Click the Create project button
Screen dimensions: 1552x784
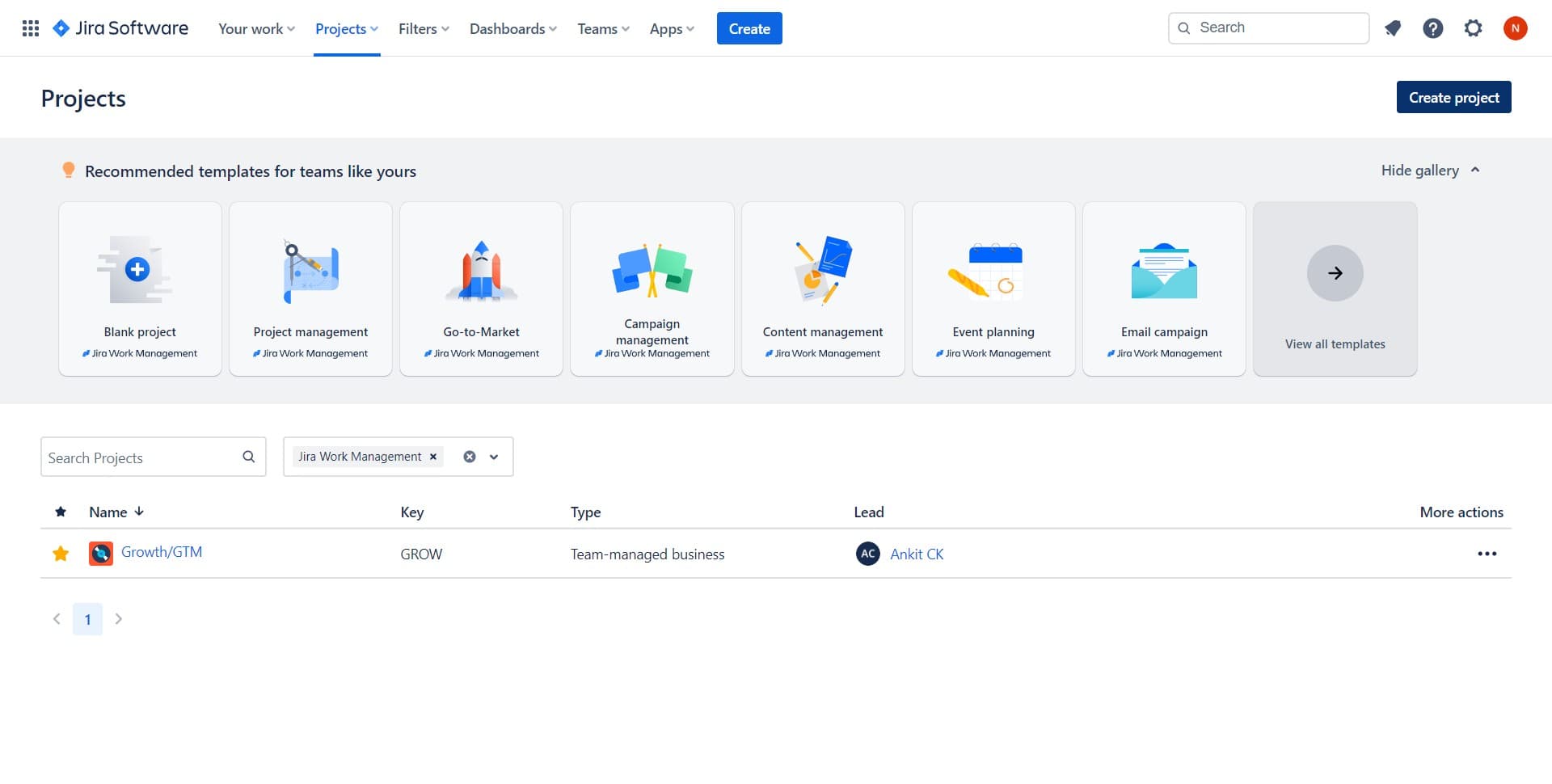[x=1453, y=97]
